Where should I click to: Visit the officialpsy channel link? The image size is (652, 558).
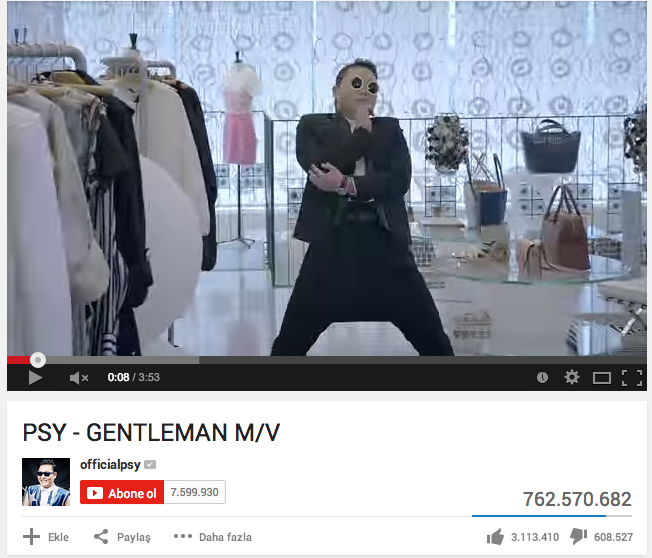point(110,464)
